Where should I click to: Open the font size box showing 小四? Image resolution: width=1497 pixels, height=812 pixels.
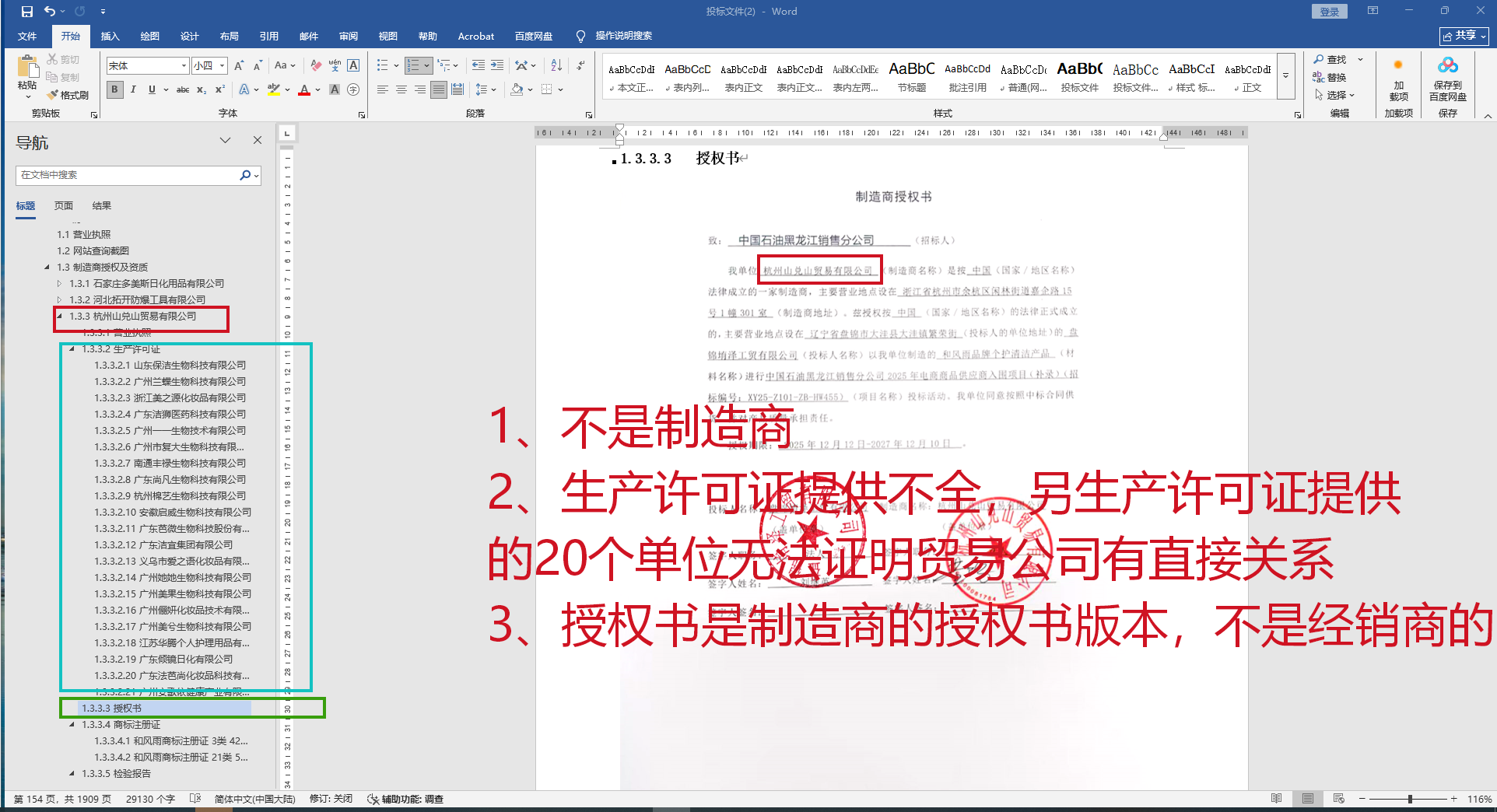pos(209,66)
